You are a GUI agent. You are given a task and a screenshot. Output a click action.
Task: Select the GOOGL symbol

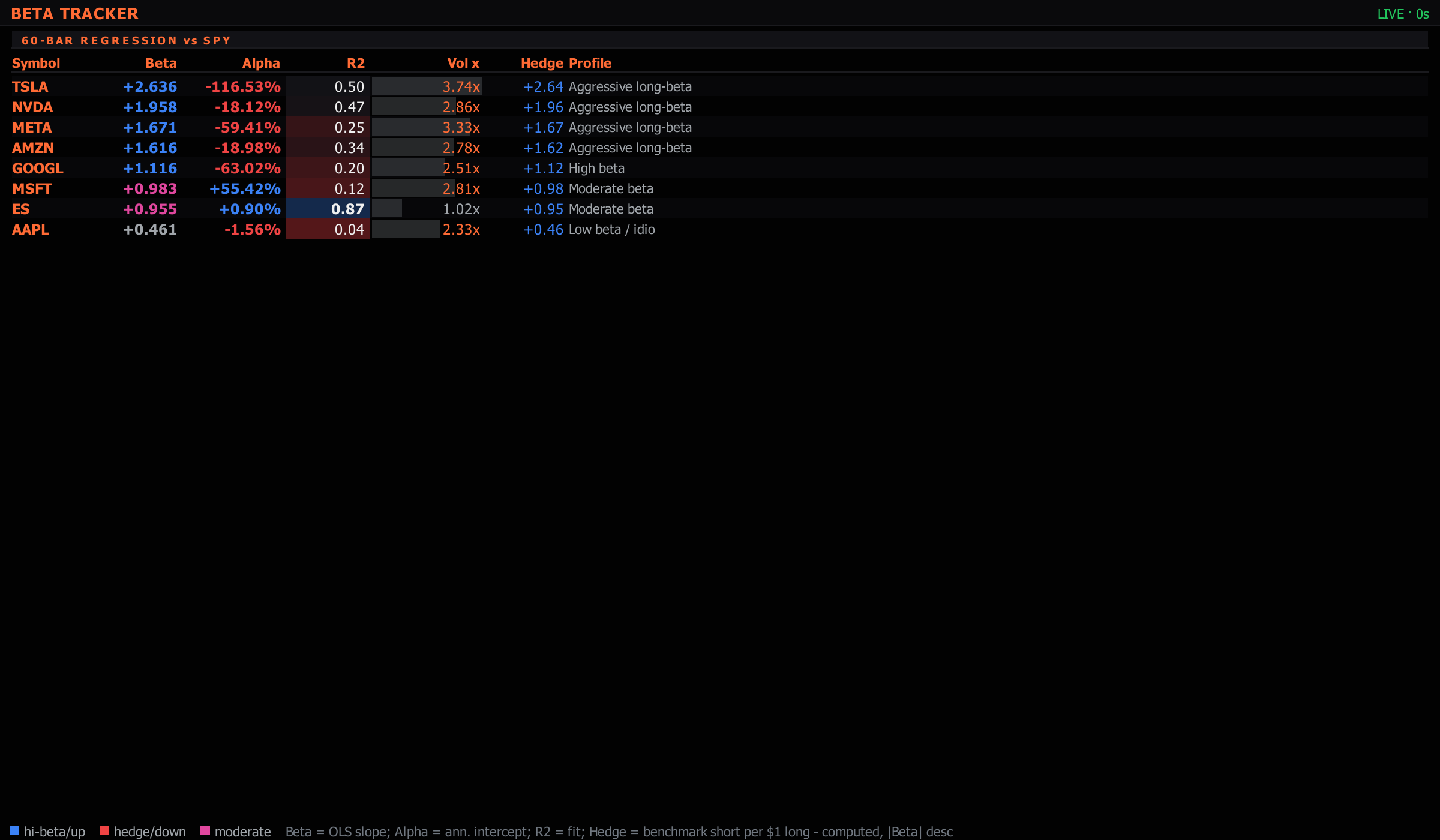[38, 168]
